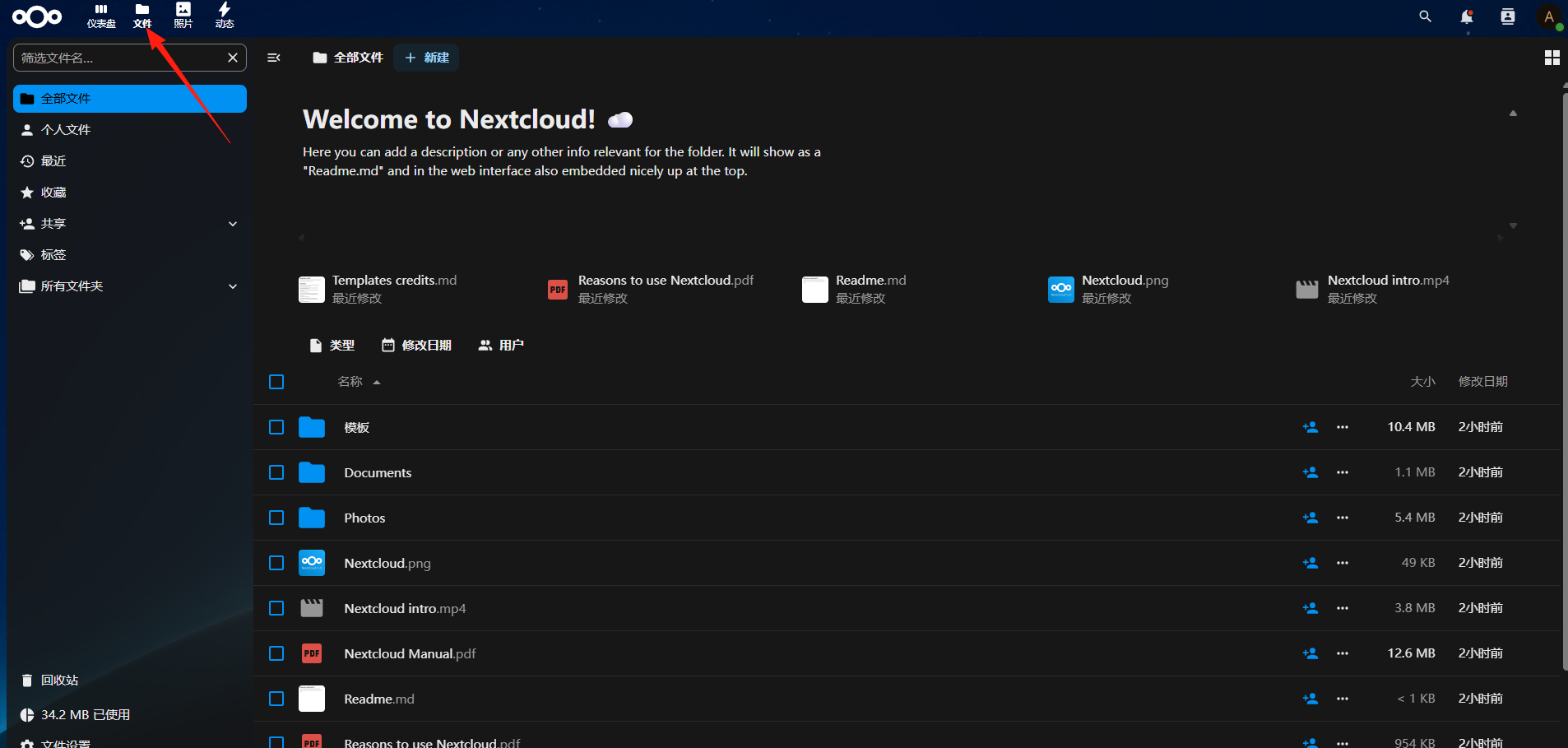Screen dimensions: 1568x748
Task: Open the Photos app in top bar
Action: [x=183, y=16]
